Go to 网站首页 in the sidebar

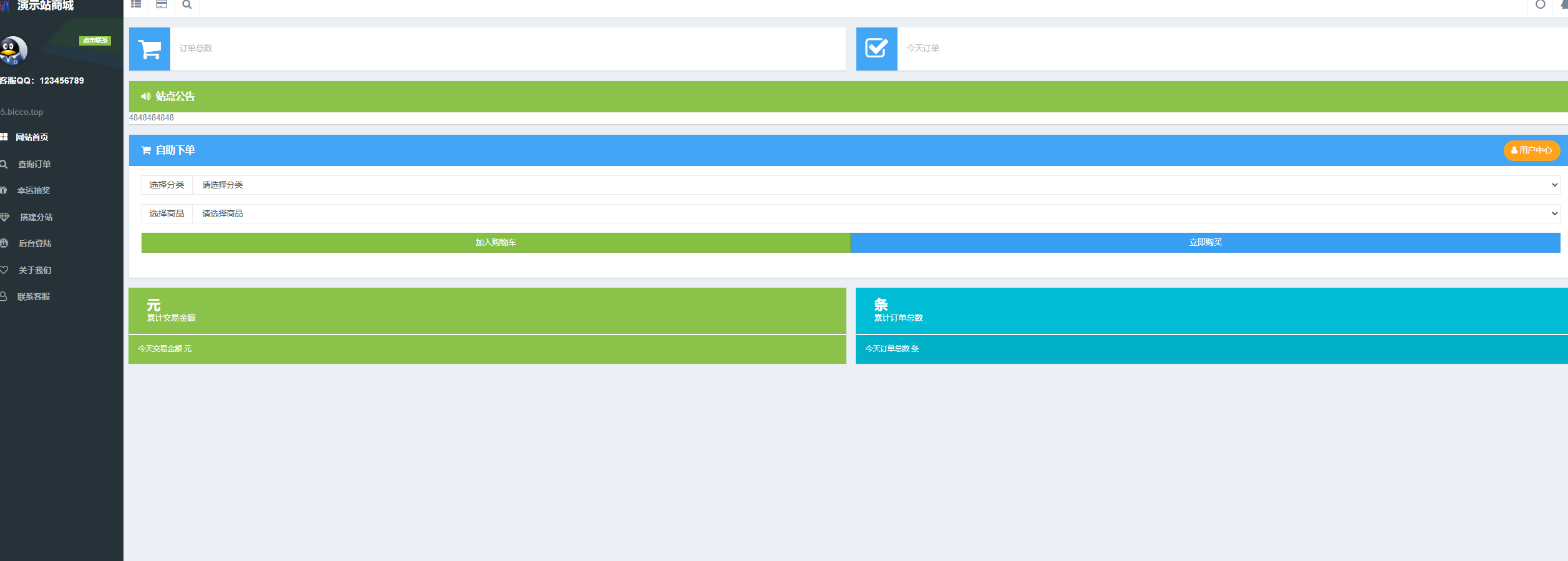(32, 137)
